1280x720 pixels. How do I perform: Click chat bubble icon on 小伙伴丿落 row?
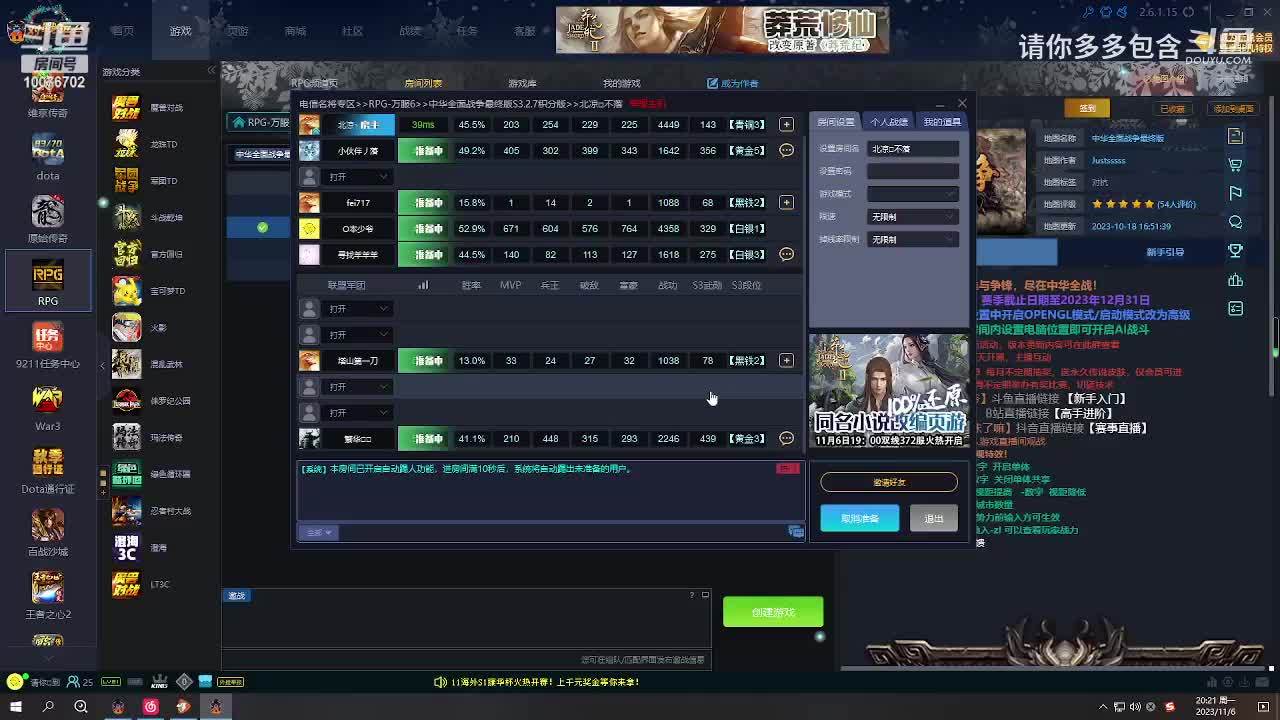[x=786, y=151]
